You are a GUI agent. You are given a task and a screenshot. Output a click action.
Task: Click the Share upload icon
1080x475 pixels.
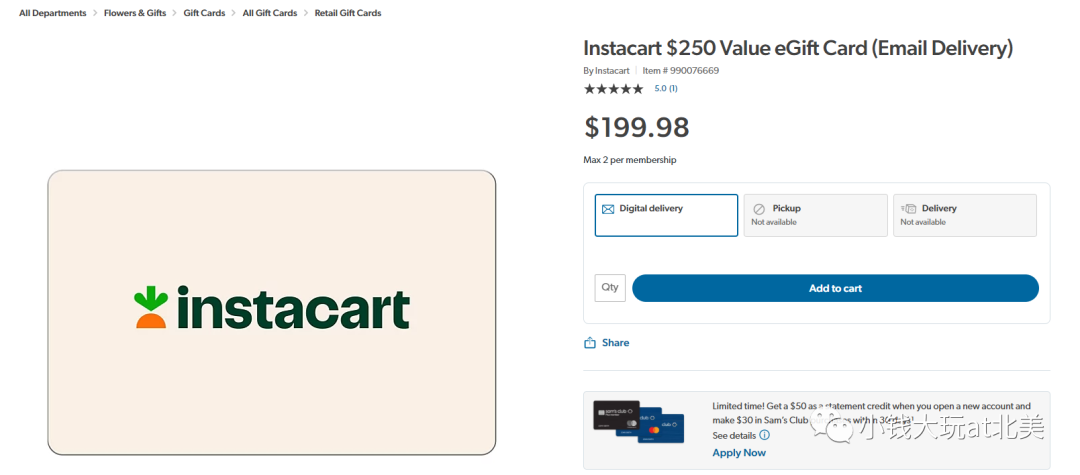click(590, 343)
